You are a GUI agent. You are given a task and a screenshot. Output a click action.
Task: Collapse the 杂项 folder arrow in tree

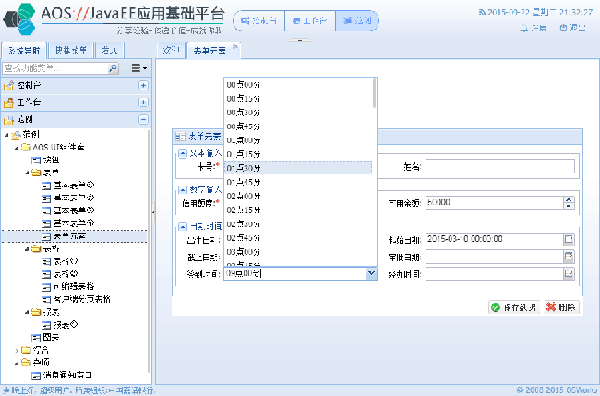16,363
